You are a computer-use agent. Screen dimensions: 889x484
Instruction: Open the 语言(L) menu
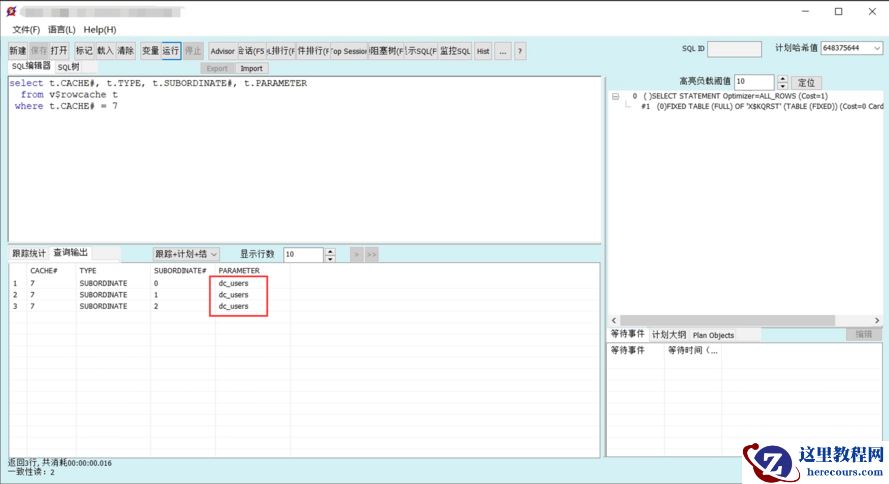point(61,29)
